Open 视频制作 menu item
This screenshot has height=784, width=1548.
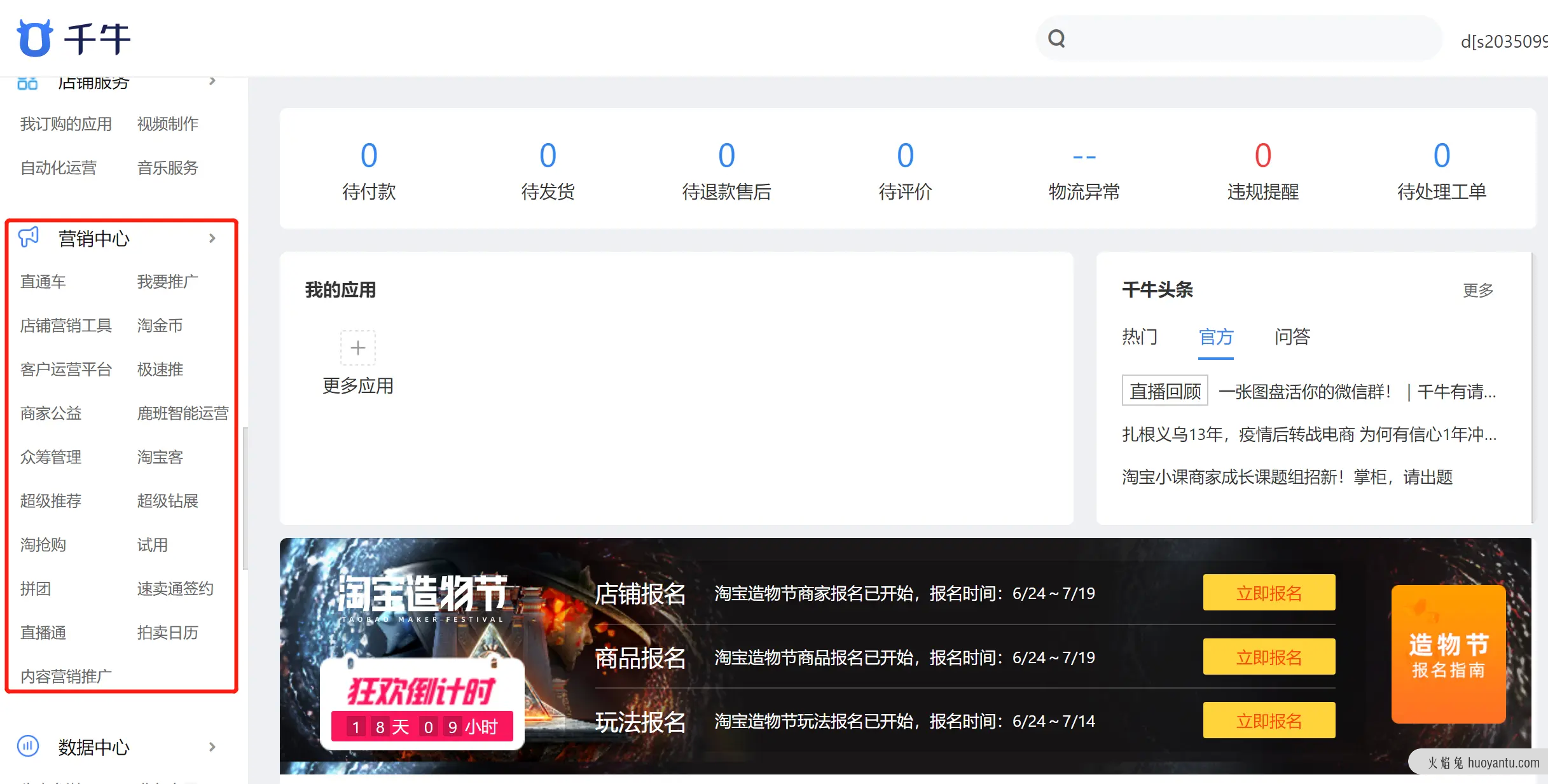(168, 124)
